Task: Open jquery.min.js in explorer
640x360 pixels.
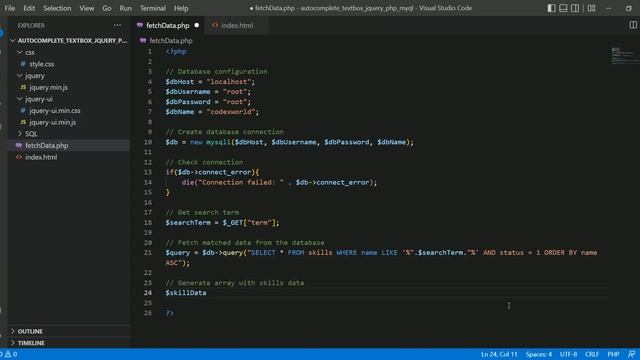Action: click(49, 87)
